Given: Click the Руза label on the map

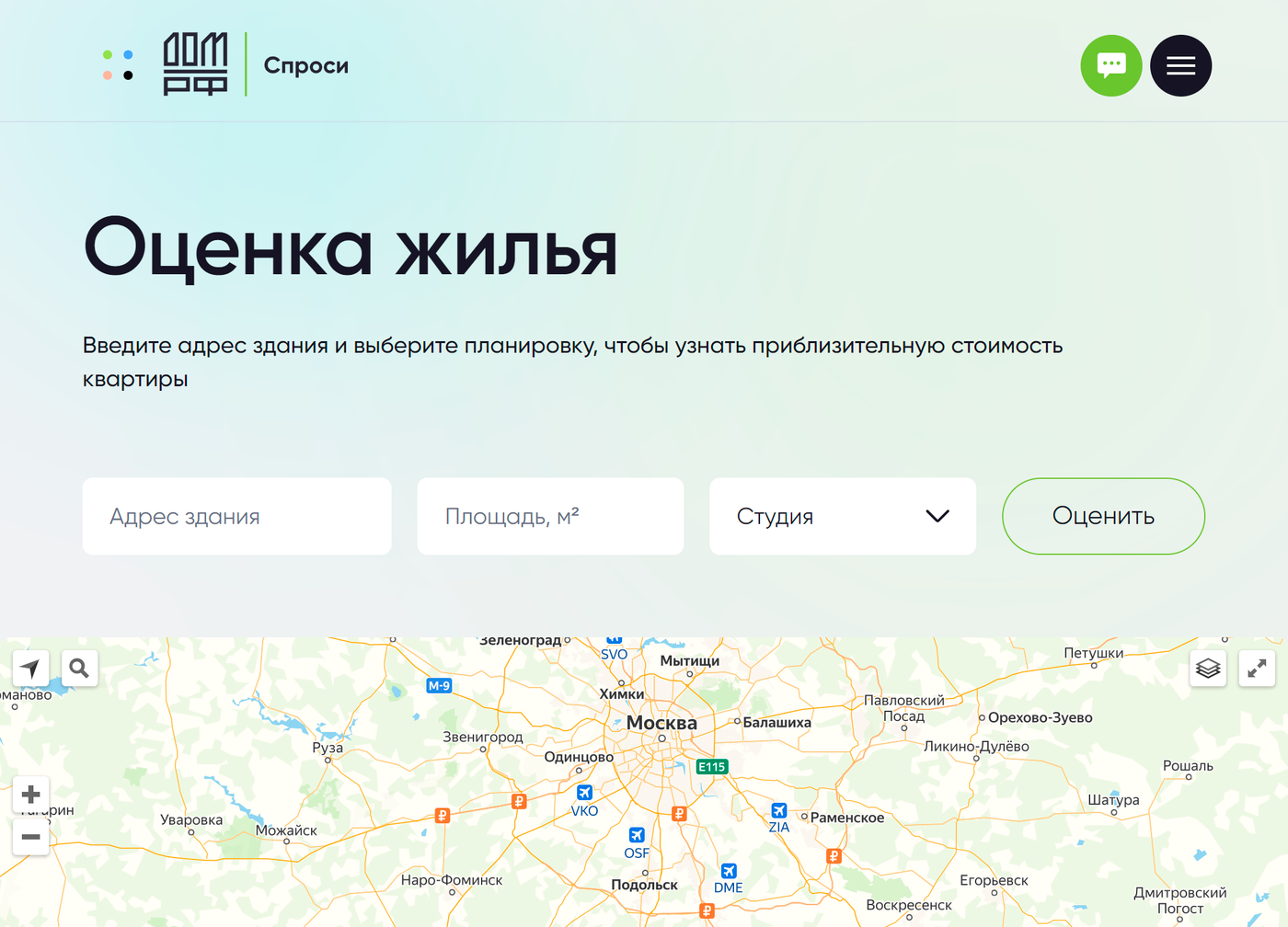Looking at the screenshot, I should click(328, 748).
